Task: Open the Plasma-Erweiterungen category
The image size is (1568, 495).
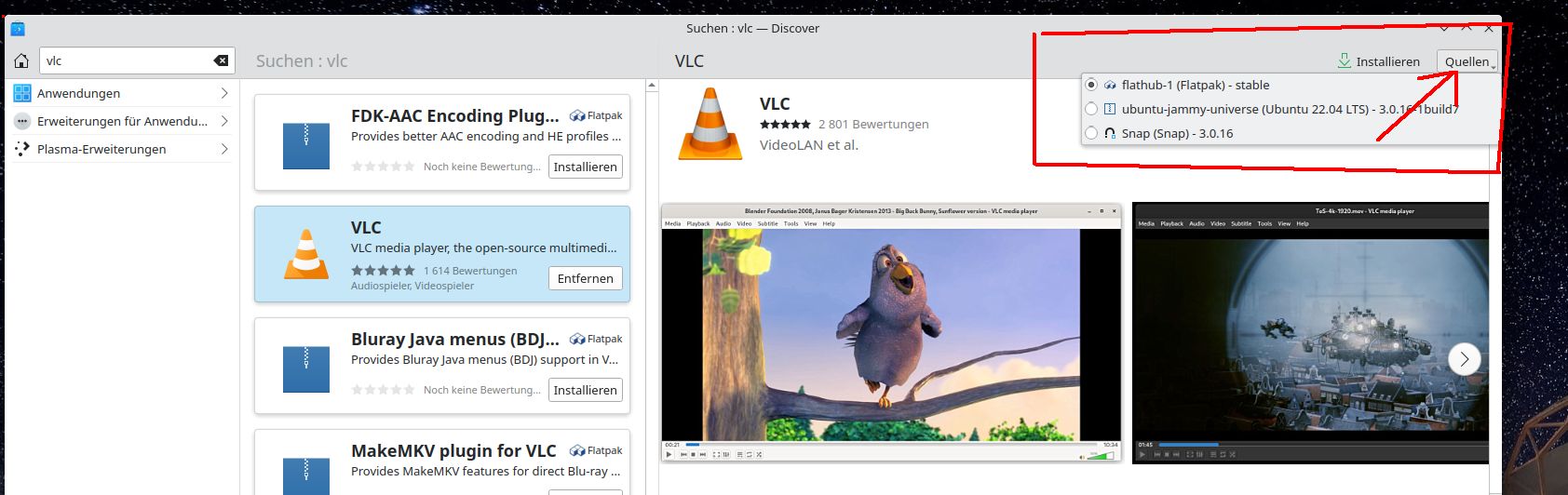Action: 121,149
